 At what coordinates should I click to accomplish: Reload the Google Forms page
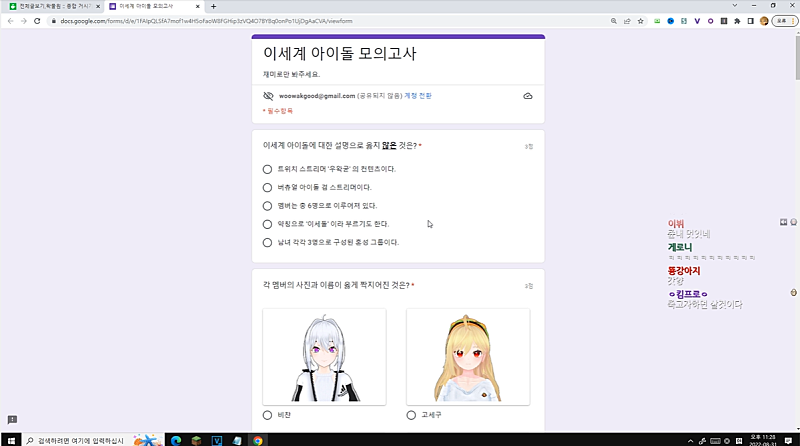37,21
